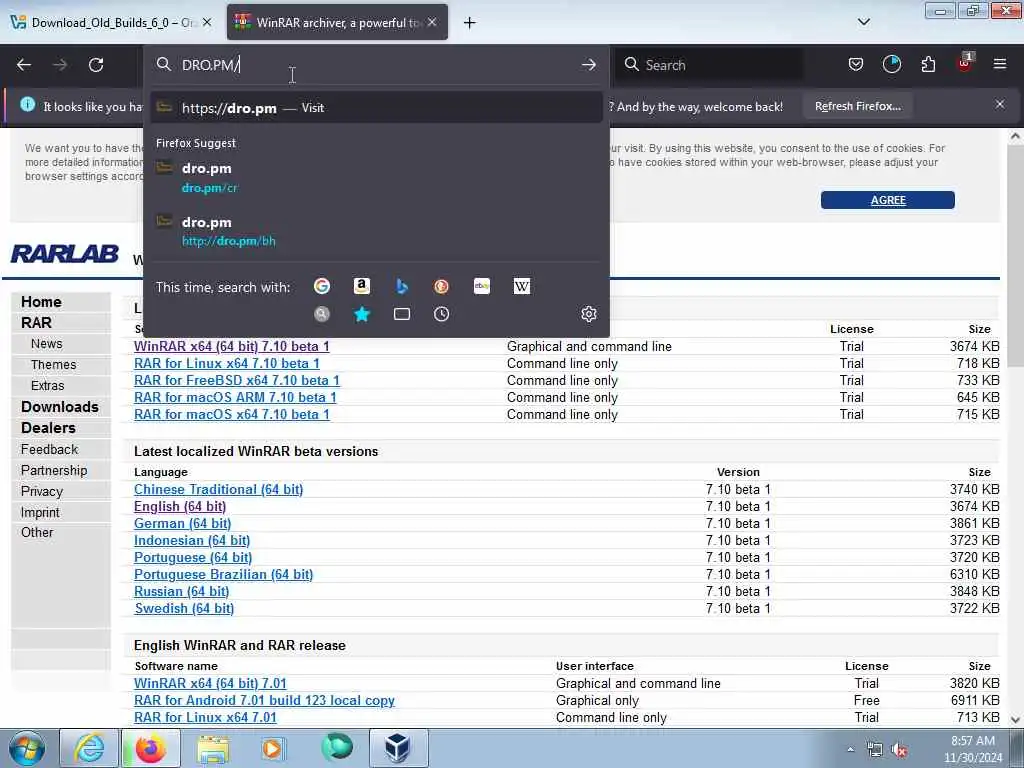This screenshot has width=1024, height=768.
Task: Open Home in RARLAB sidebar
Action: [x=41, y=302]
